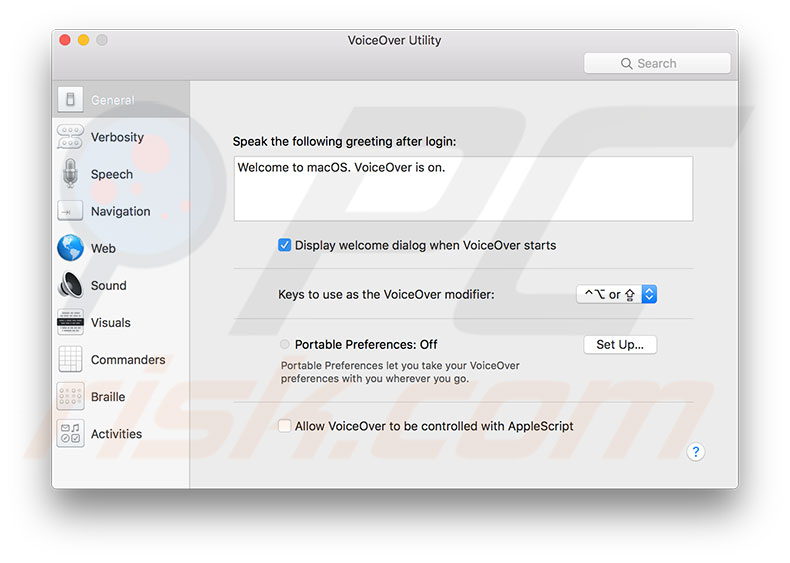790x563 pixels.
Task: Click the Portable Preferences description text
Action: pos(400,372)
